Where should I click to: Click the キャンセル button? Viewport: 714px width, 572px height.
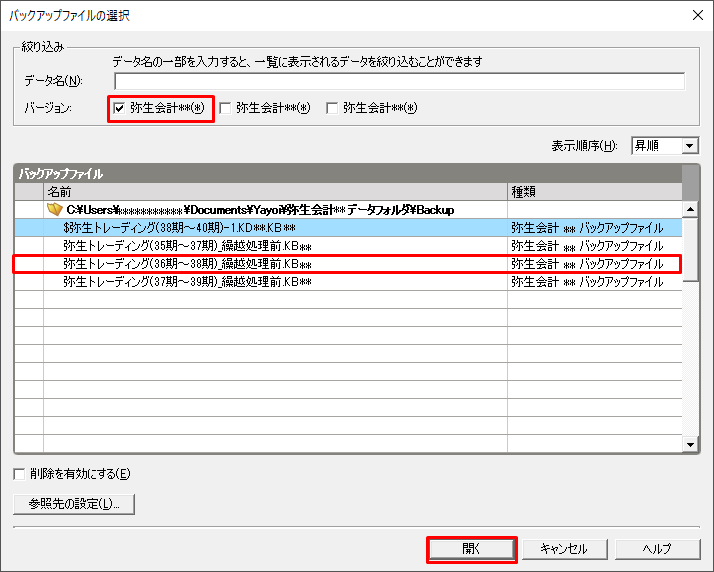[565, 549]
